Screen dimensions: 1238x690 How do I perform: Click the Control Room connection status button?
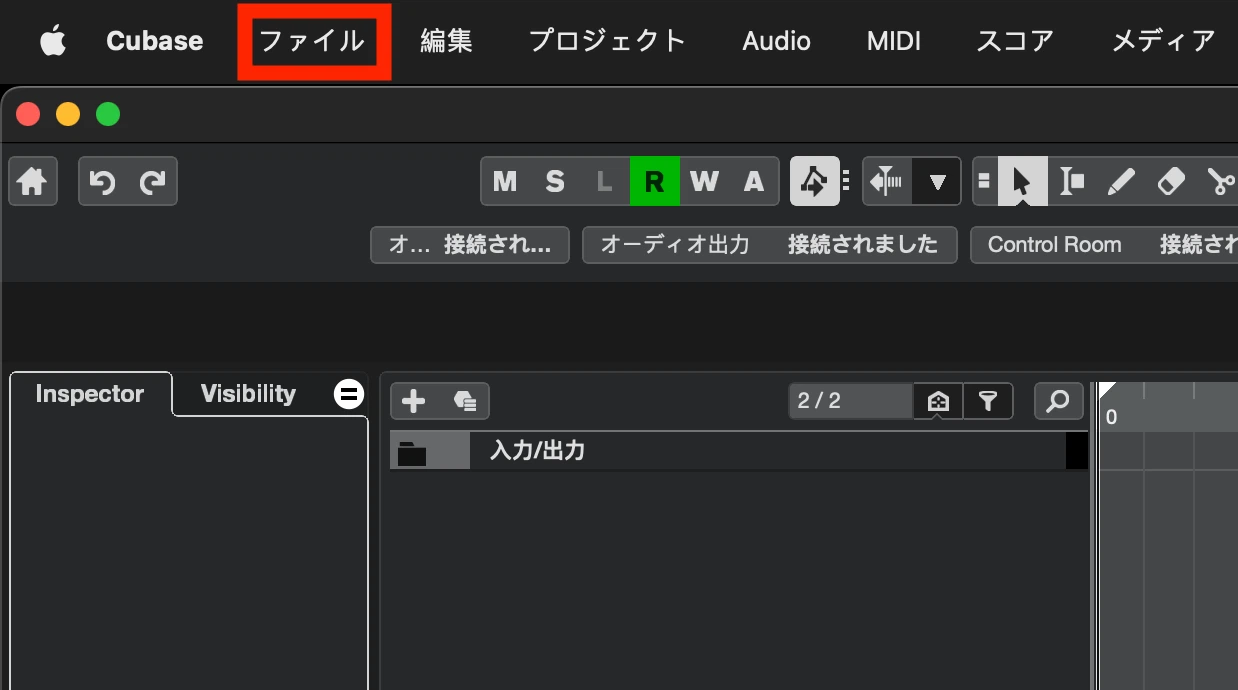tap(1104, 245)
